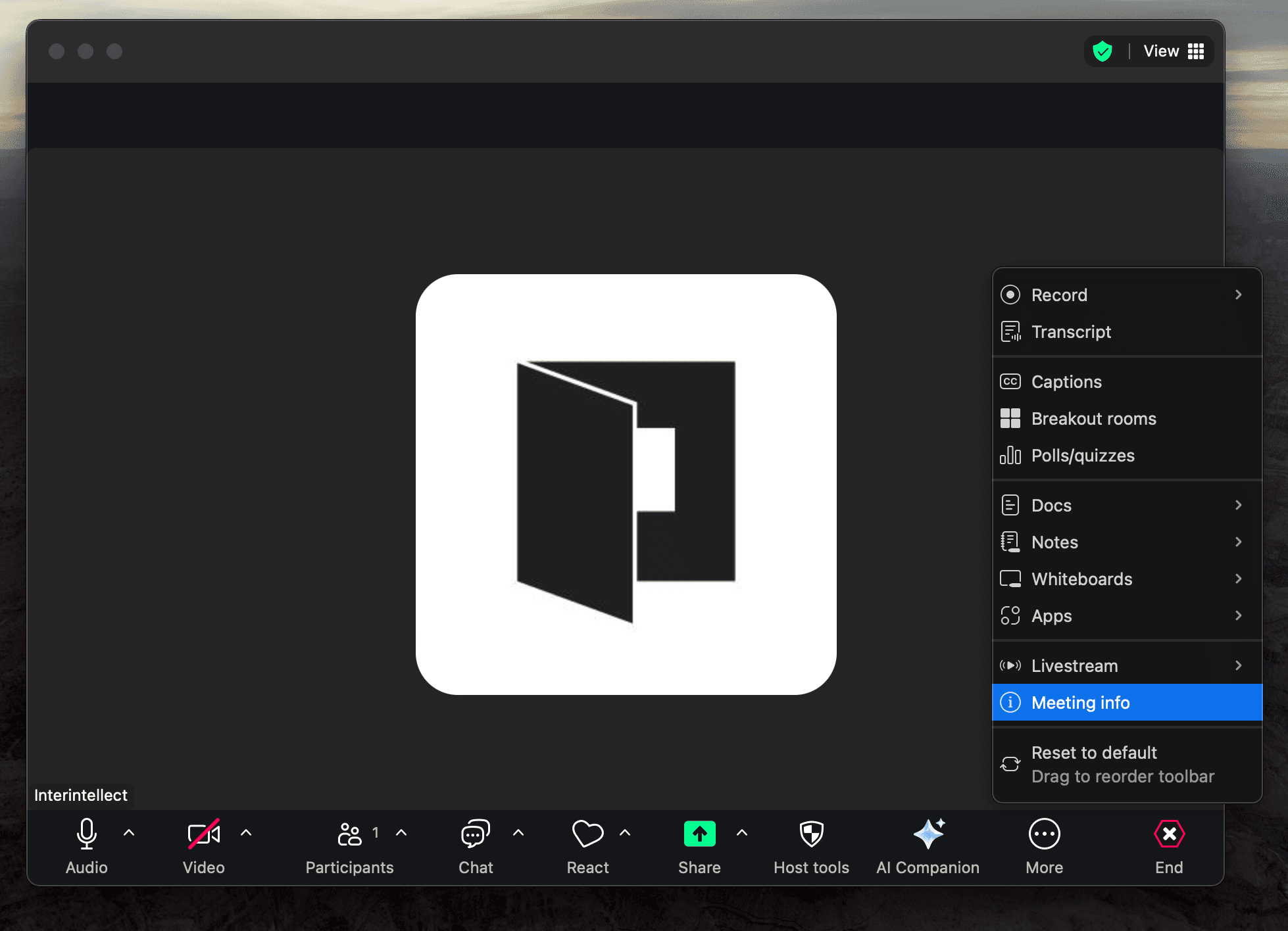The image size is (1288, 931).
Task: Choose Breakout rooms from the menu
Action: click(x=1127, y=418)
